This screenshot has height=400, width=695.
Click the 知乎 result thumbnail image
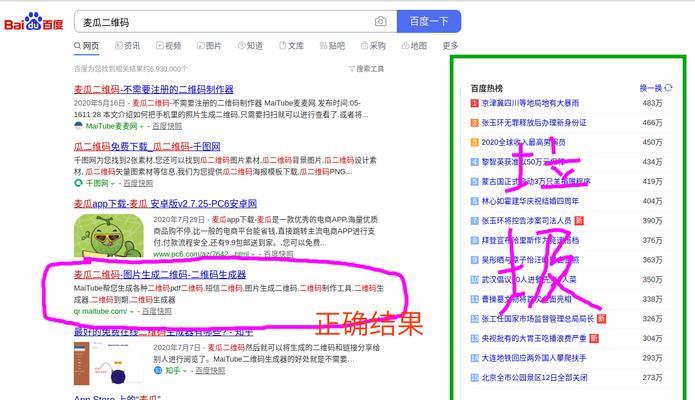click(x=109, y=363)
